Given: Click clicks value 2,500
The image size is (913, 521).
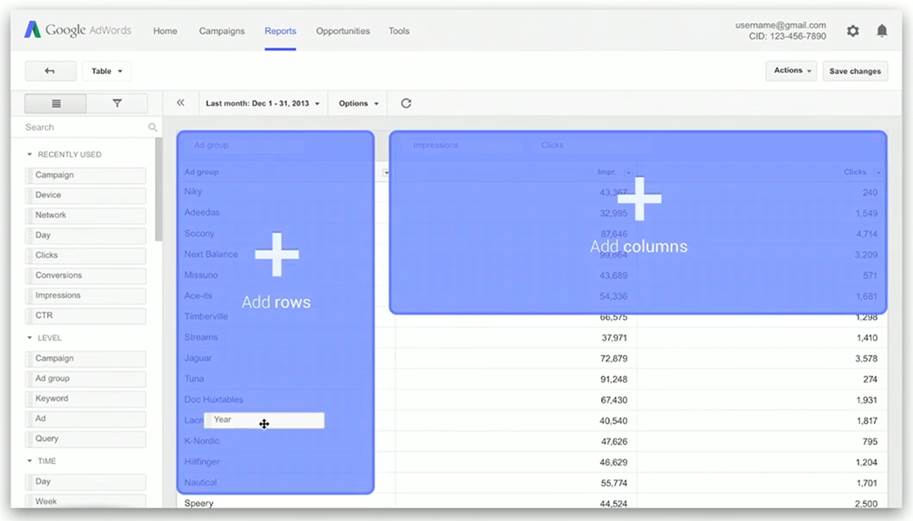Looking at the screenshot, I should [x=866, y=504].
